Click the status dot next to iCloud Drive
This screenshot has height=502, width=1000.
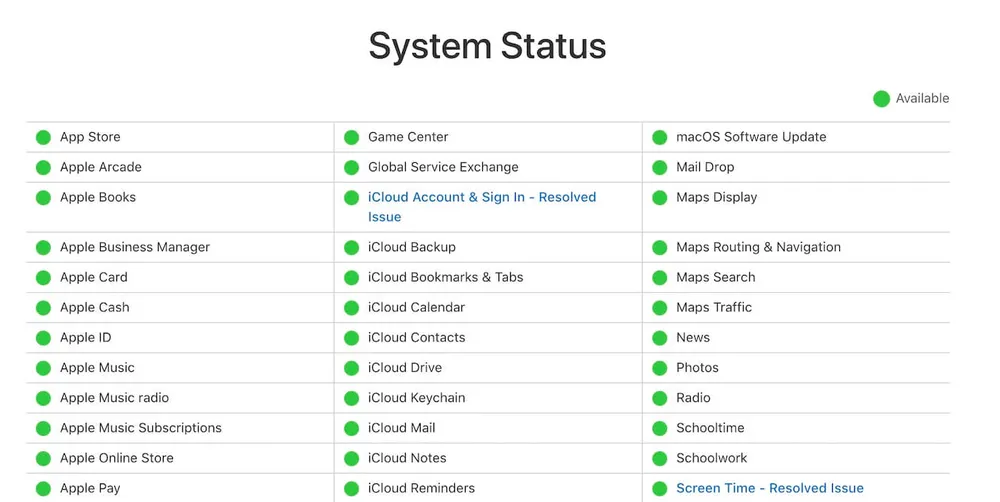tap(351, 368)
